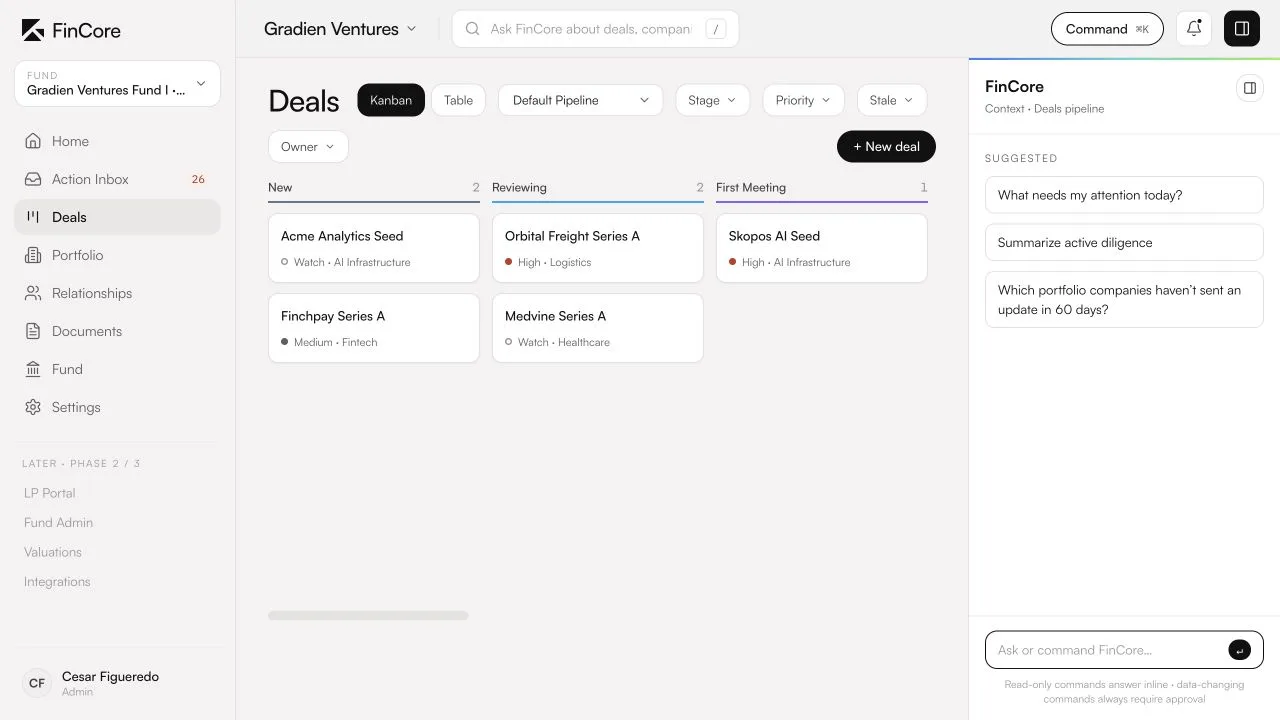
Task: Click Fund Admin link
Action: click(58, 522)
